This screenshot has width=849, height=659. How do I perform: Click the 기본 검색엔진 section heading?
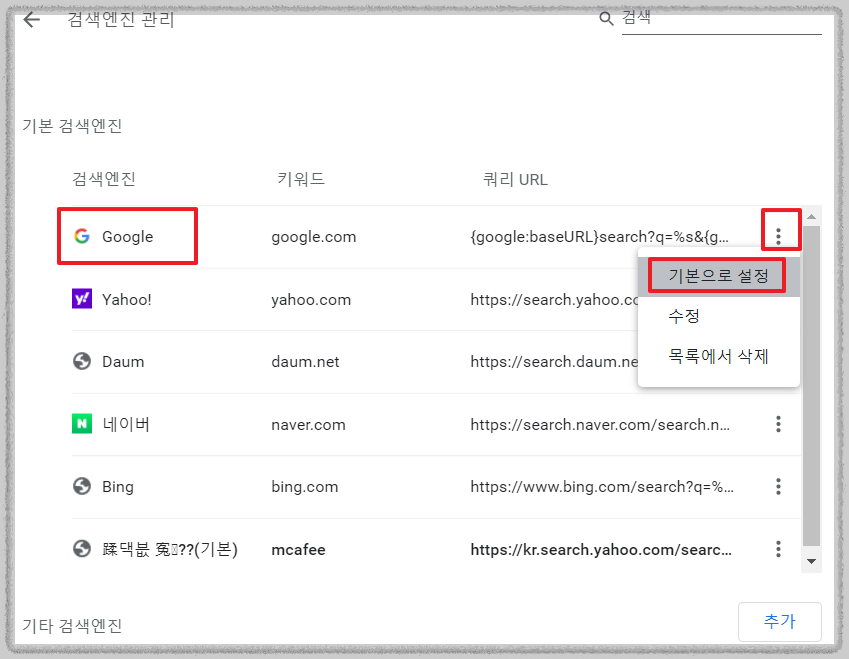point(72,126)
